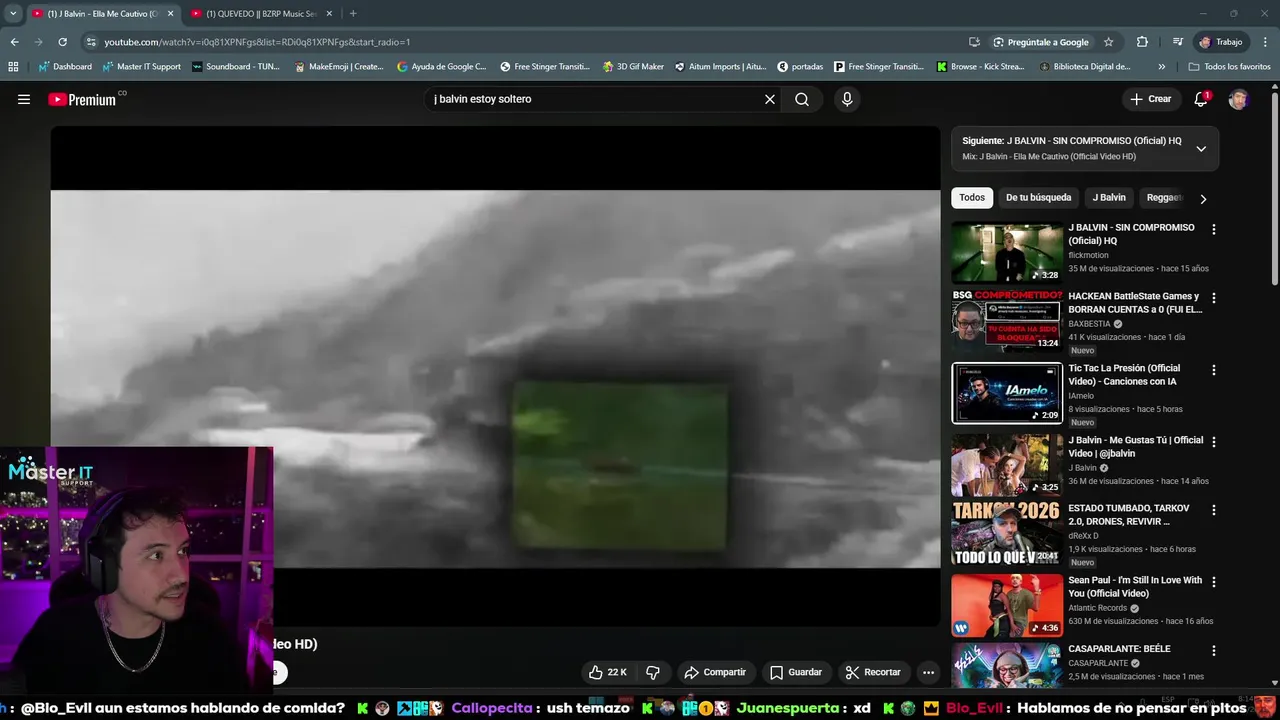
Task: Close the QUEVEDO BZRP tab
Action: 329,14
